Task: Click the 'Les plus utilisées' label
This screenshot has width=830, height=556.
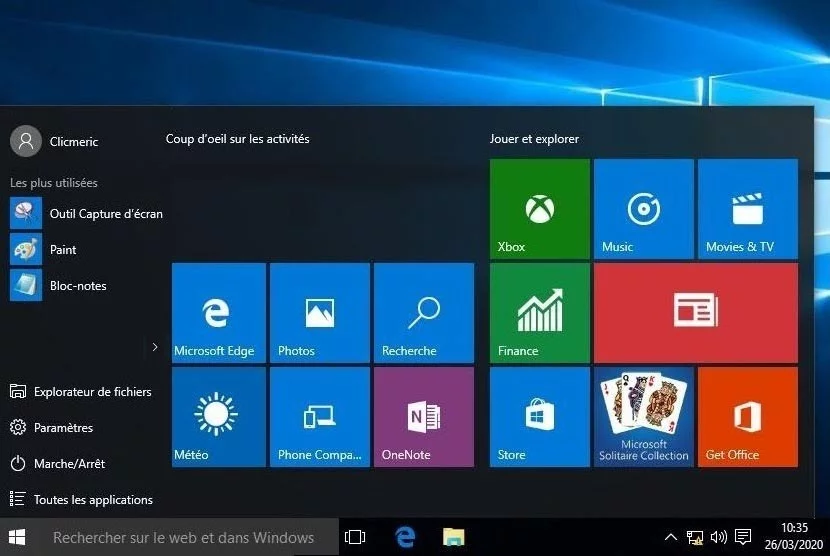Action: [53, 183]
